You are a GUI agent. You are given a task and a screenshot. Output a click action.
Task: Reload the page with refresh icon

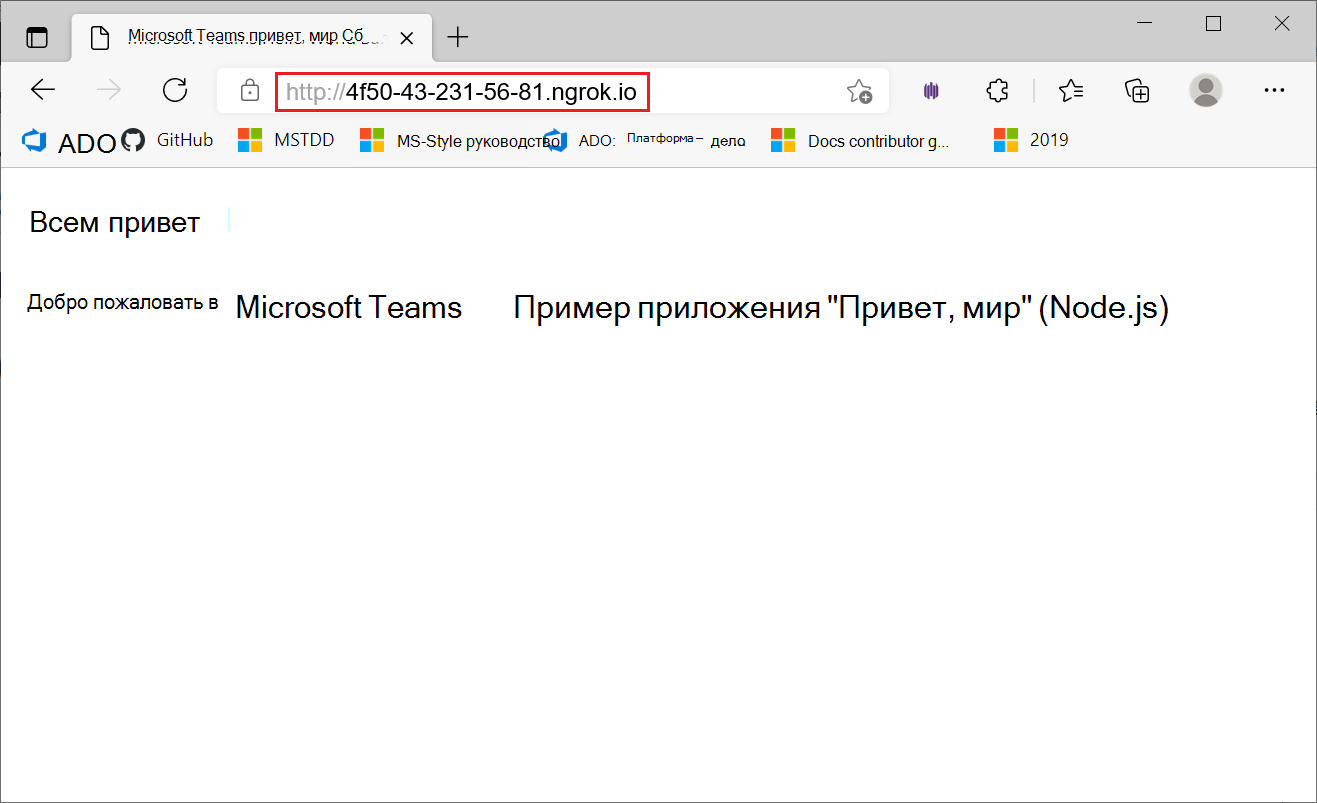[175, 90]
